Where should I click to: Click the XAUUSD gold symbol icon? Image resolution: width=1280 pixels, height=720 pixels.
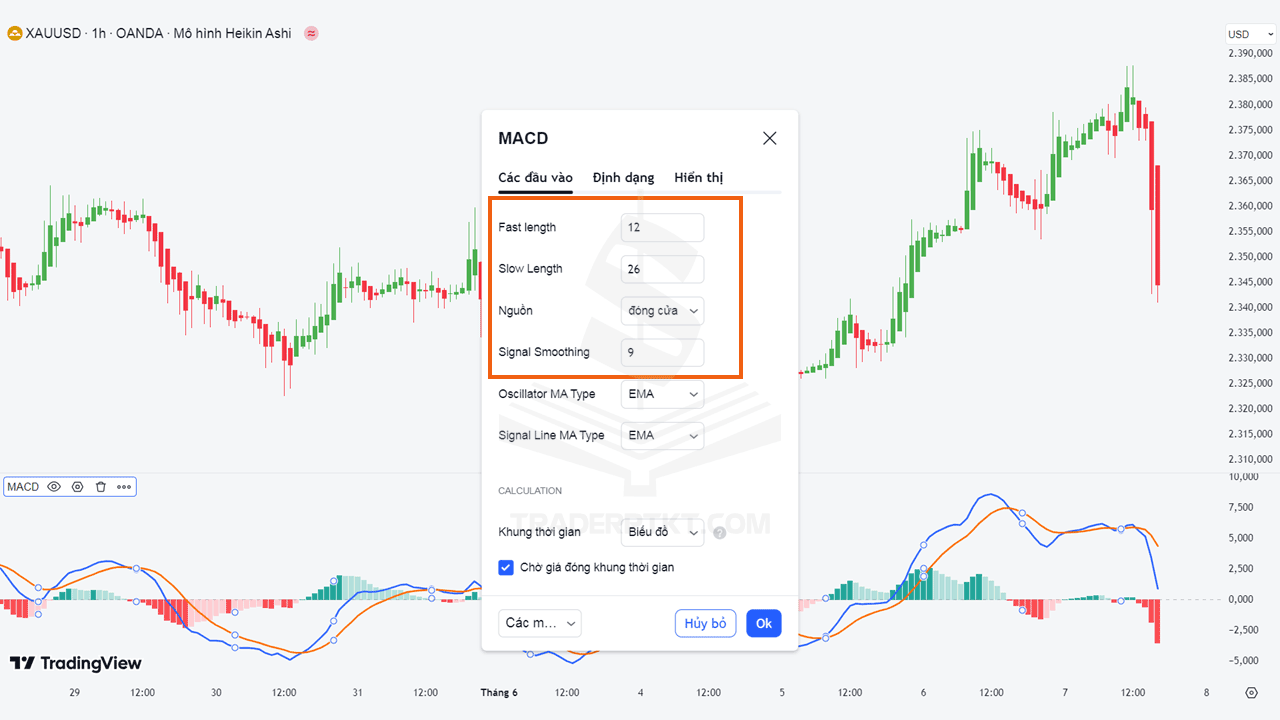pyautogui.click(x=15, y=33)
